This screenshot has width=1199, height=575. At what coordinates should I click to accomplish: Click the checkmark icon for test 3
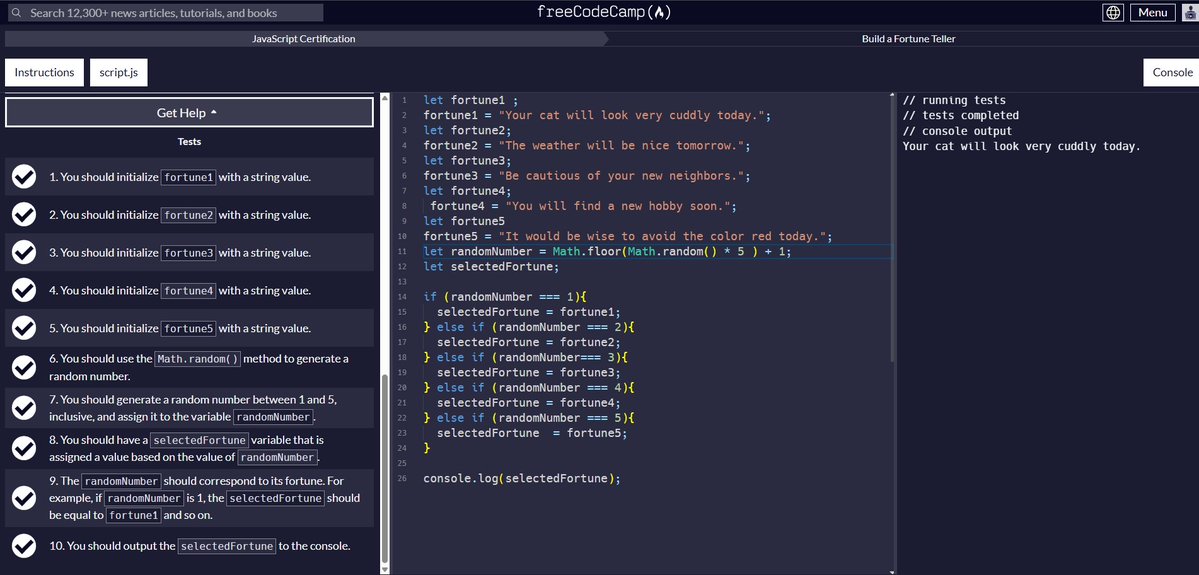24,252
